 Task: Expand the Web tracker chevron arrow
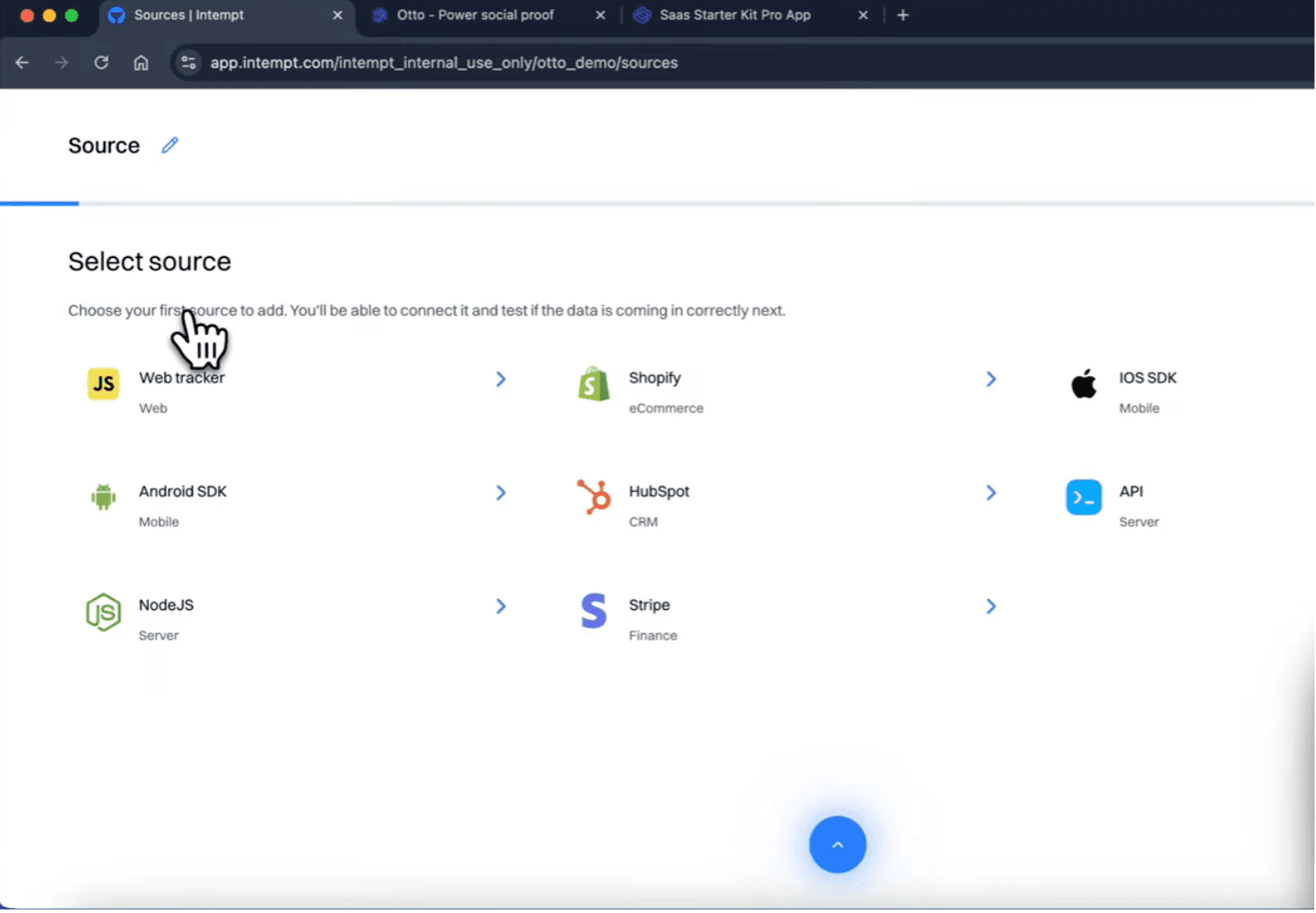(x=501, y=379)
